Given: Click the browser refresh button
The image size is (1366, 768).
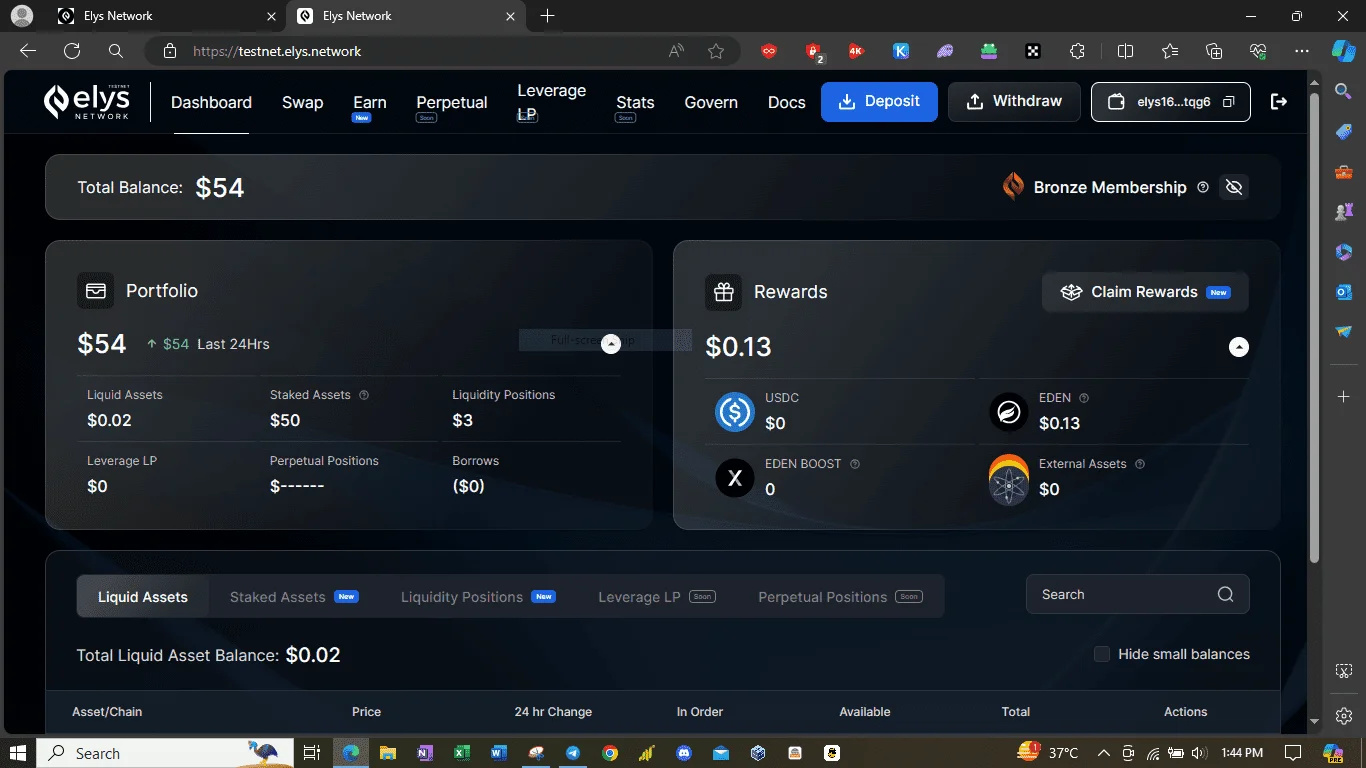Looking at the screenshot, I should [x=71, y=51].
